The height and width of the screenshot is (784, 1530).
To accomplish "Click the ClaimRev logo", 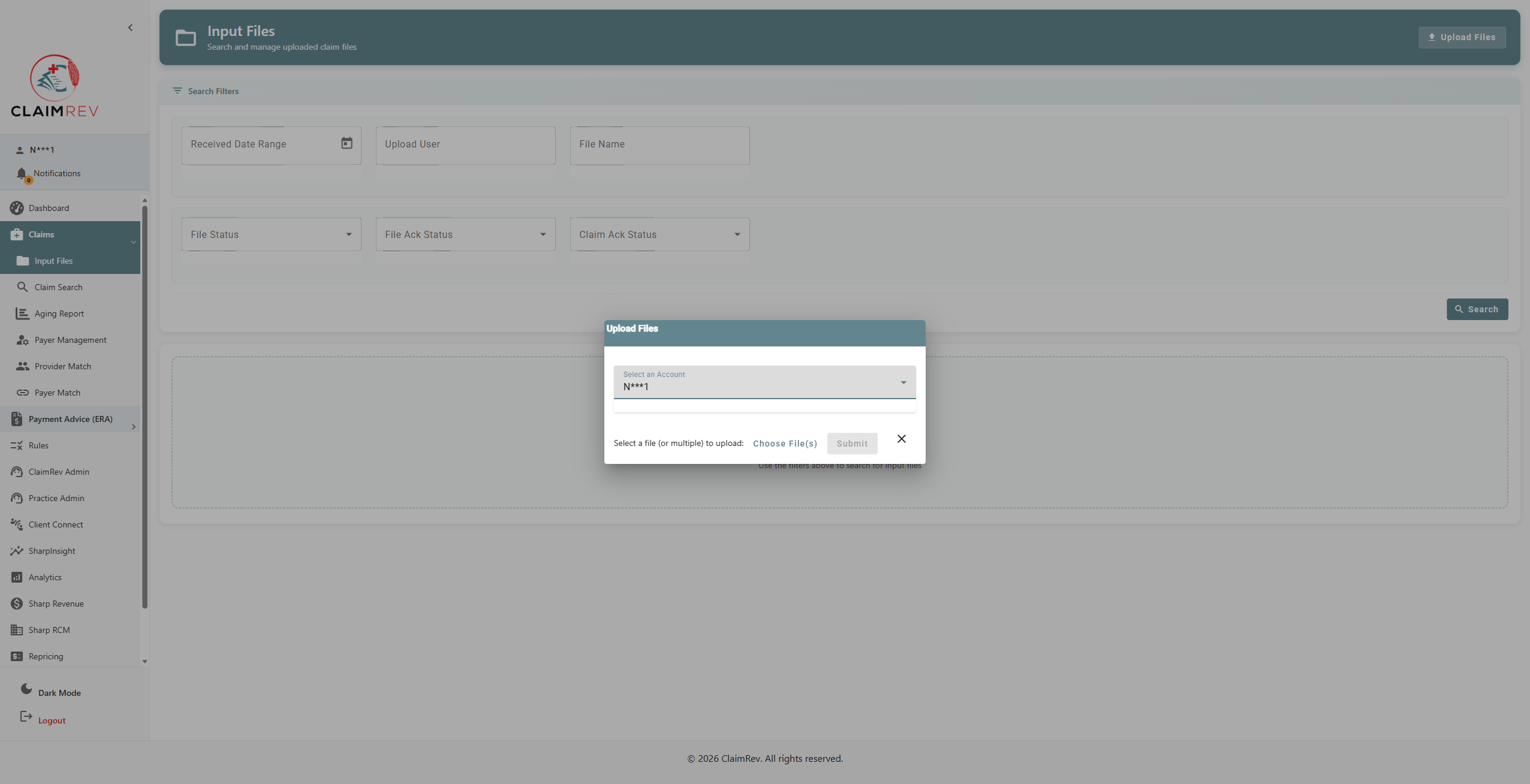I will click(55, 86).
